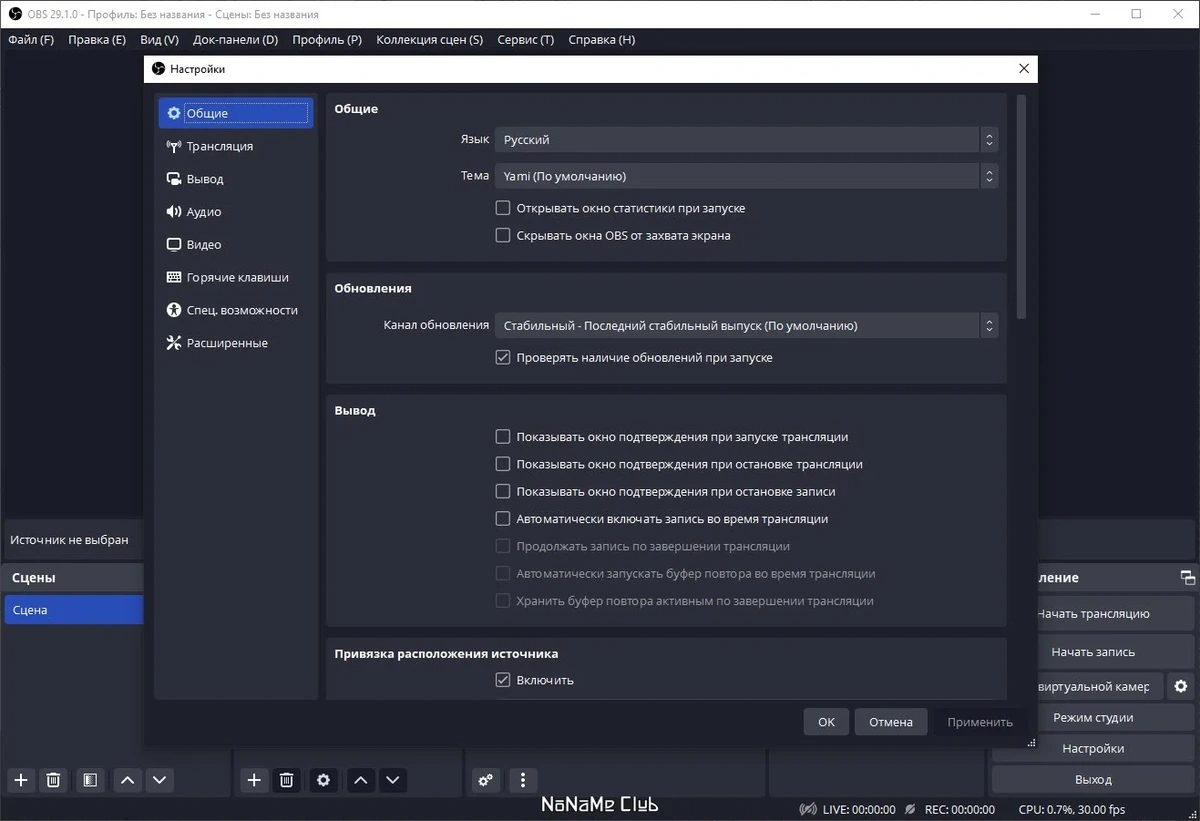Open the Сервис (T) menu
The width and height of the screenshot is (1200, 821).
[525, 40]
